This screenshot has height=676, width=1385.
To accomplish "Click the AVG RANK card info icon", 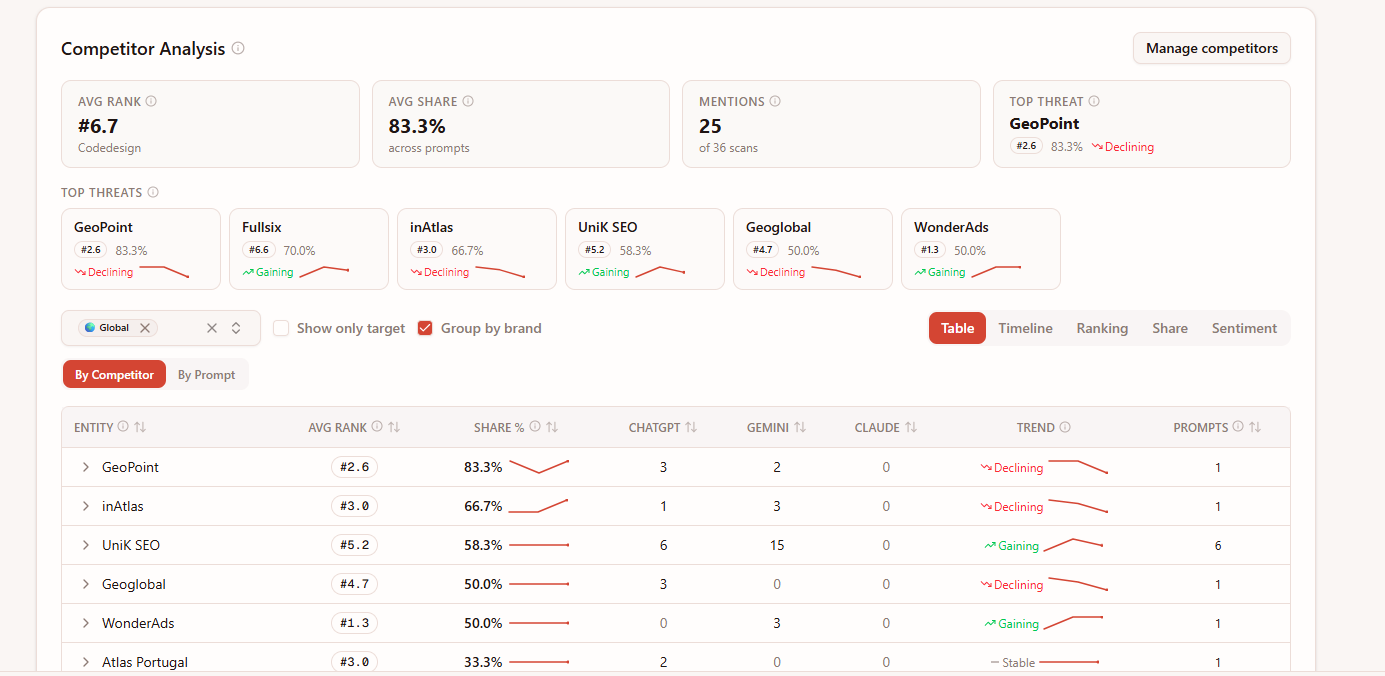I will tap(151, 101).
